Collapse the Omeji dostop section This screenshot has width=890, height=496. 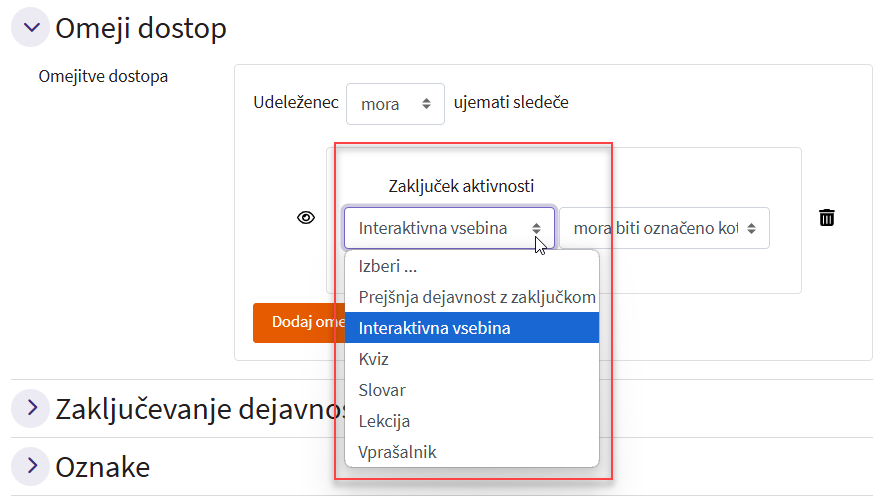(29, 28)
